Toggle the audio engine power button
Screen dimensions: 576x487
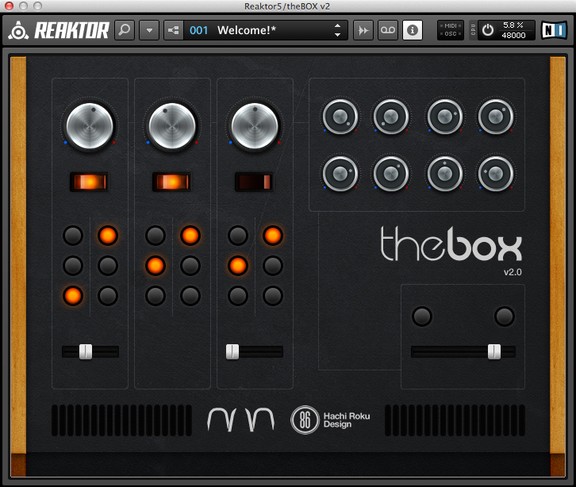[x=487, y=30]
